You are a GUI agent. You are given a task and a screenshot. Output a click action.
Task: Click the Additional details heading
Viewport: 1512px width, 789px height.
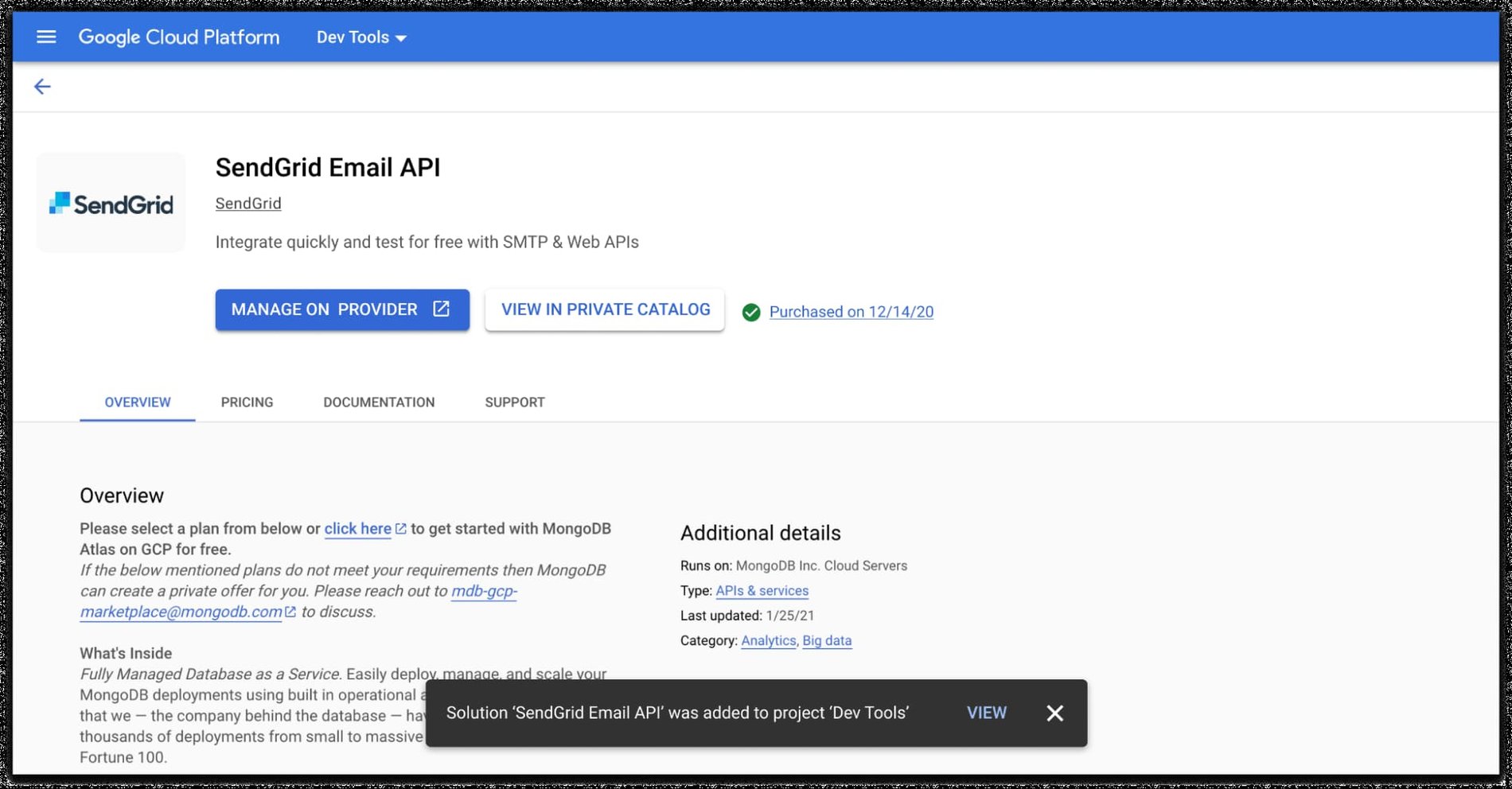point(761,533)
